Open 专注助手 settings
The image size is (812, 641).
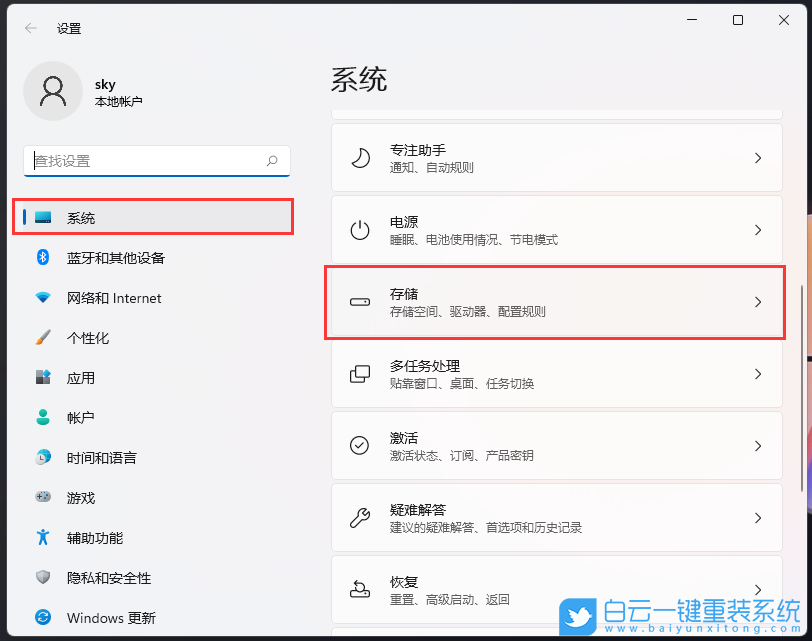click(x=555, y=158)
